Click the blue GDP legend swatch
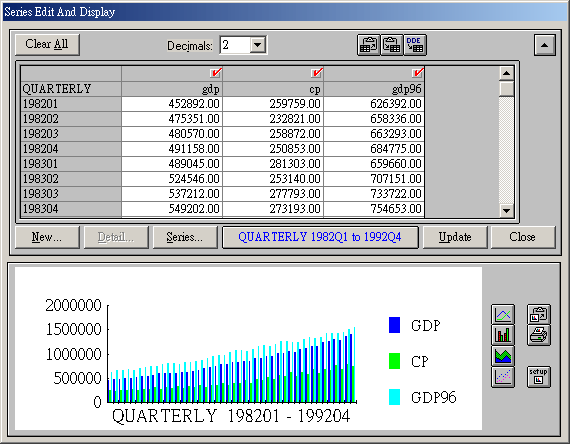570x444 pixels. (394, 325)
